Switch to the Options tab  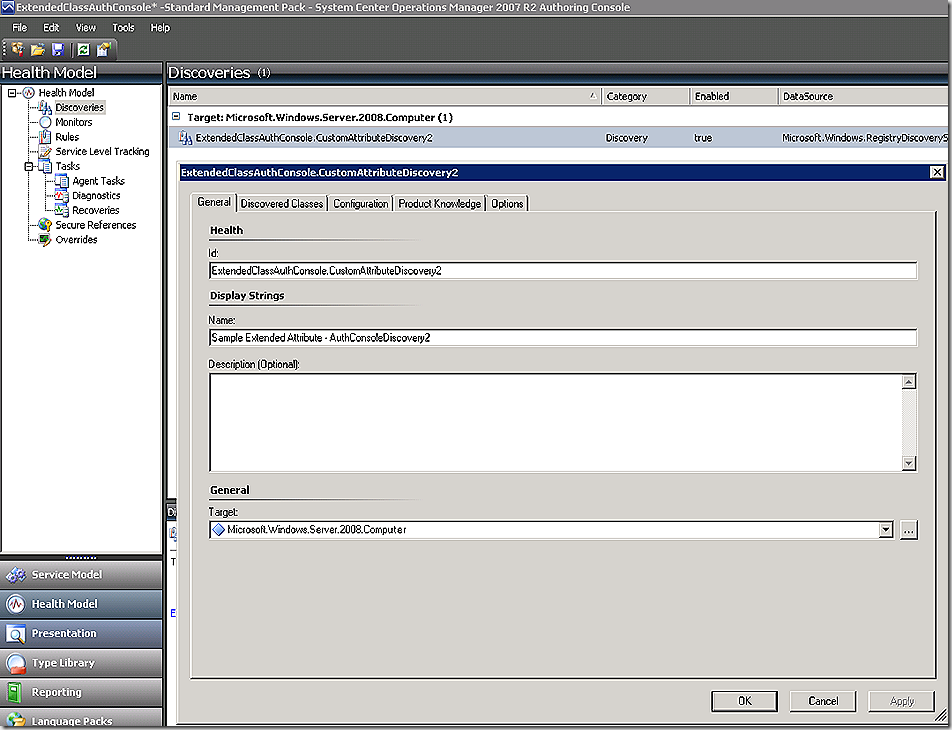[x=507, y=203]
